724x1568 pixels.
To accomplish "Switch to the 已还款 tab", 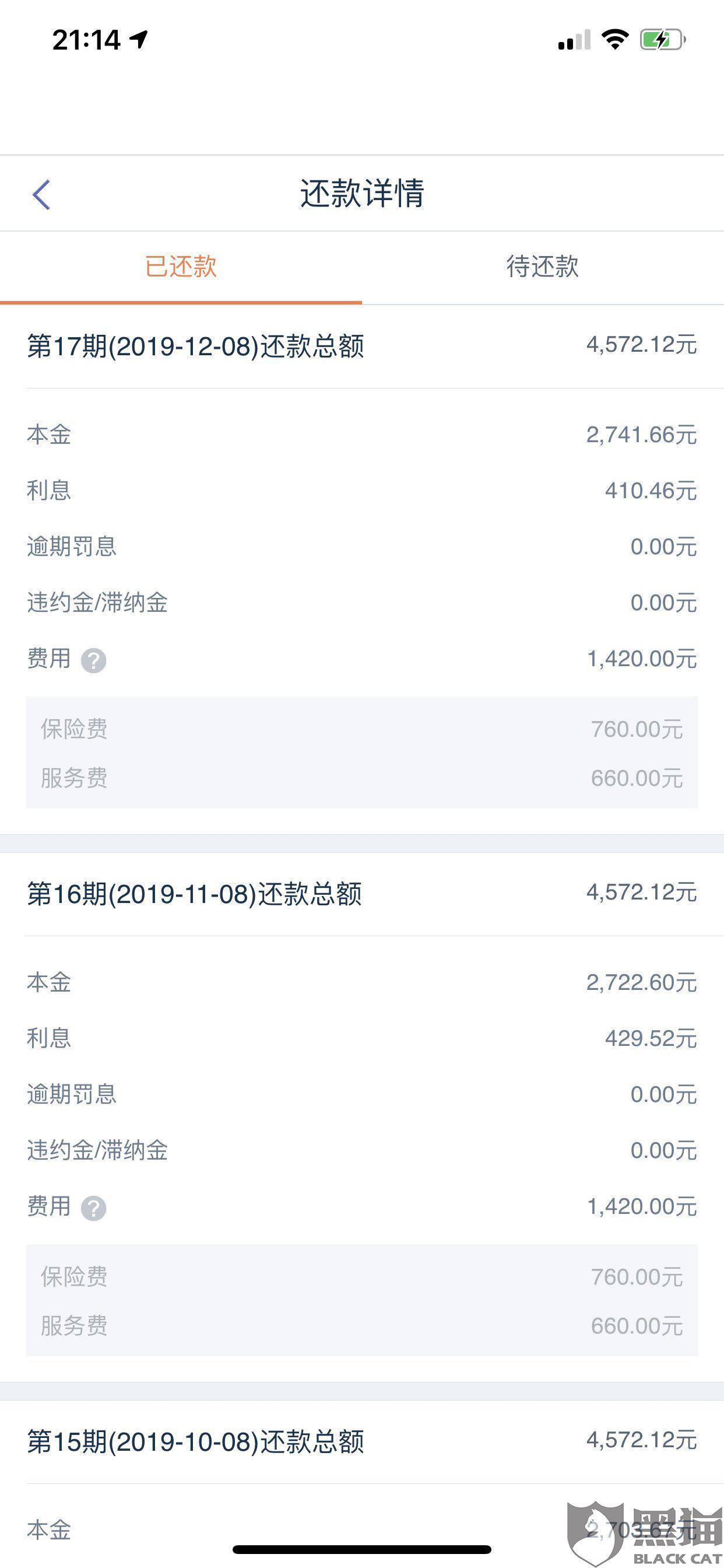I will tap(181, 267).
